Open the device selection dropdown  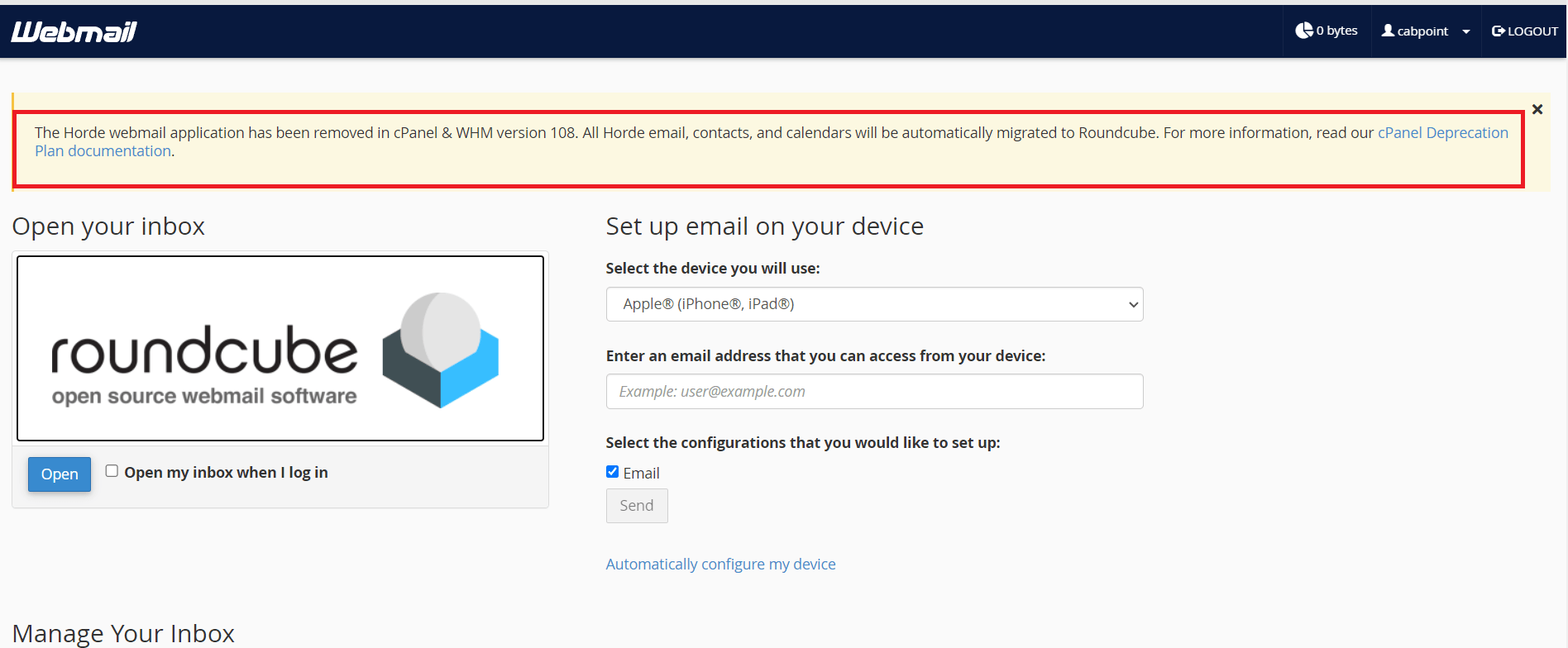874,304
